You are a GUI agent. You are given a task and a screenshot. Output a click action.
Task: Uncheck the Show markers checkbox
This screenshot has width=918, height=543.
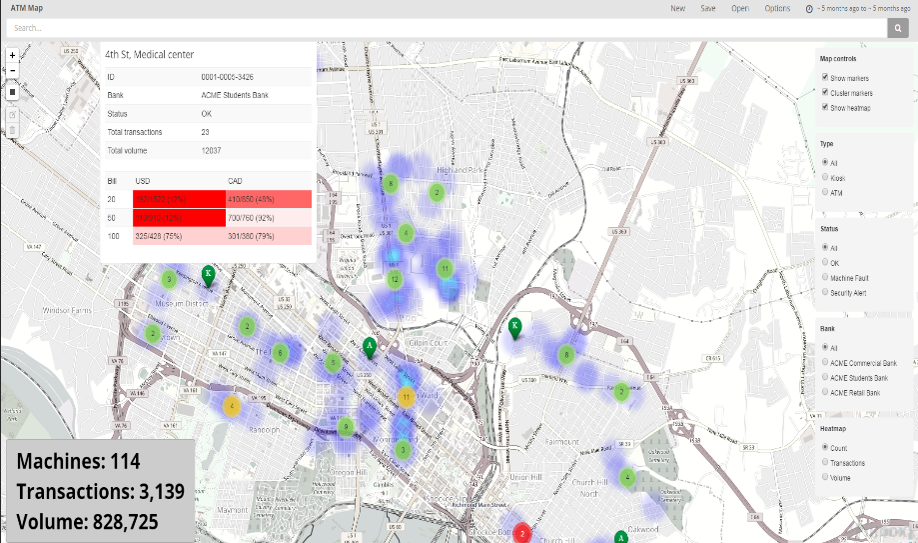click(x=825, y=77)
